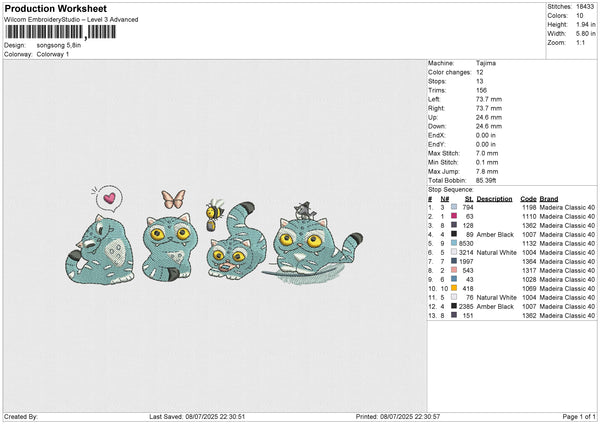Click stitch count '2385' in row 12
This screenshot has height=424, width=600.
coord(466,307)
